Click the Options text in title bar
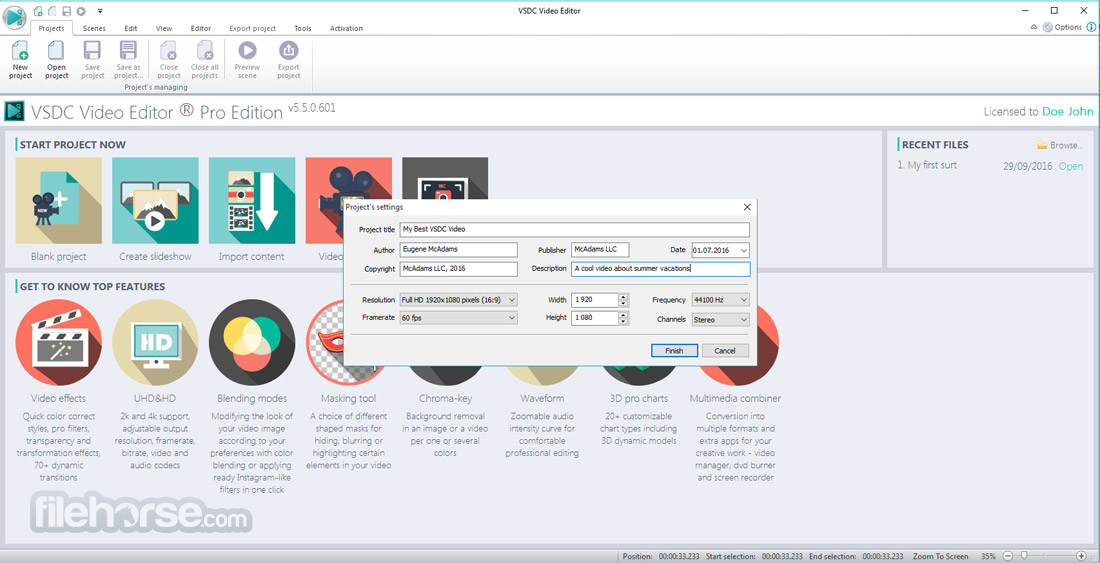The image size is (1100, 563). (1068, 27)
